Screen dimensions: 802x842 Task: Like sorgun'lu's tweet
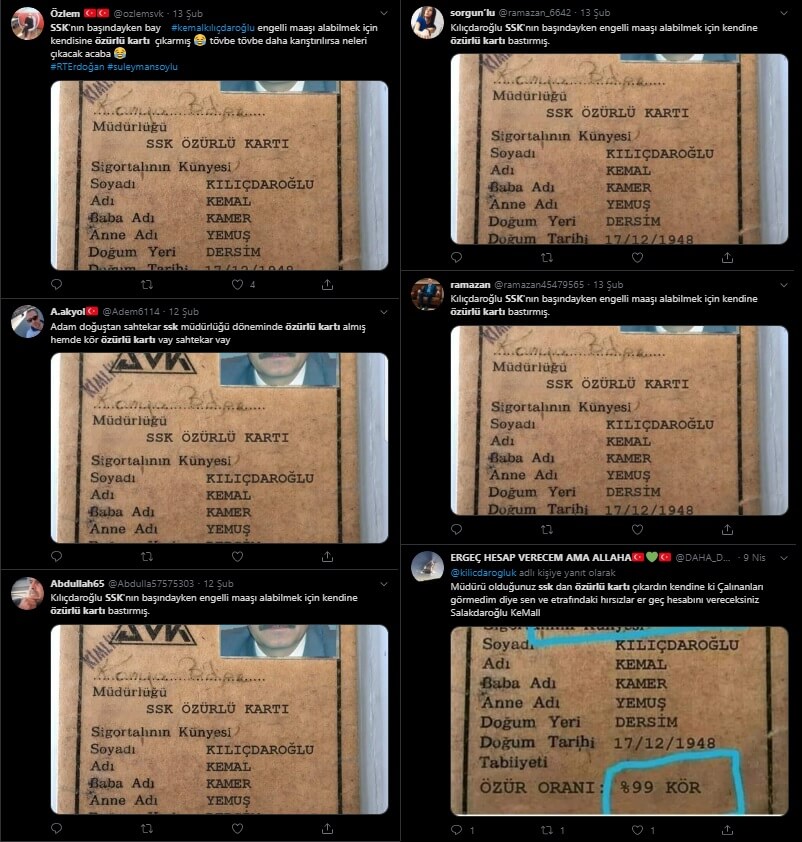637,258
